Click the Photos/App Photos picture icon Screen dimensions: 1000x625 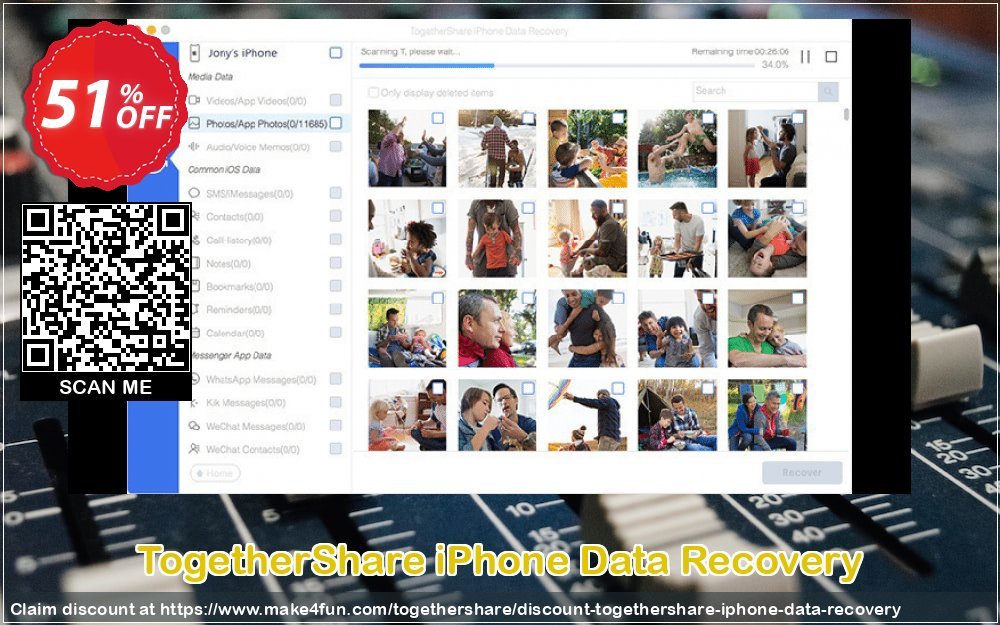tap(195, 123)
